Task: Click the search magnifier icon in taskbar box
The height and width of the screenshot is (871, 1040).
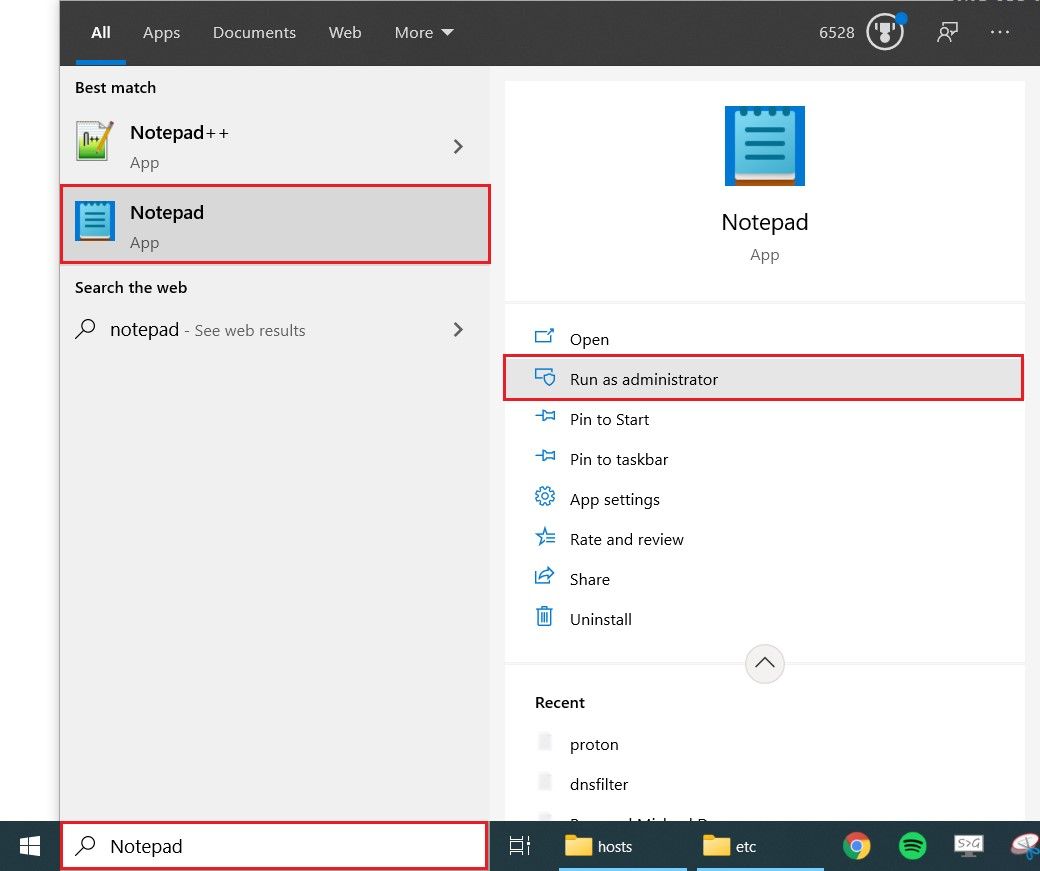Action: (x=86, y=845)
